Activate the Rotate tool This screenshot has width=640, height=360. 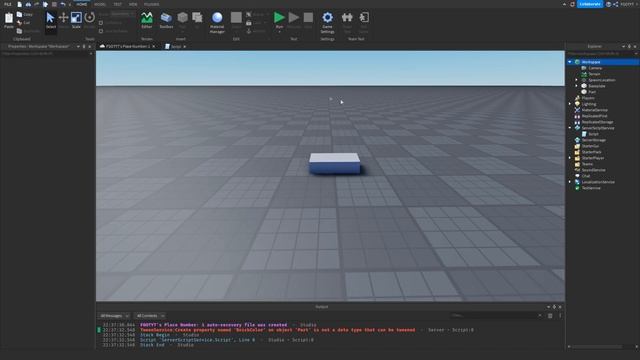(89, 20)
